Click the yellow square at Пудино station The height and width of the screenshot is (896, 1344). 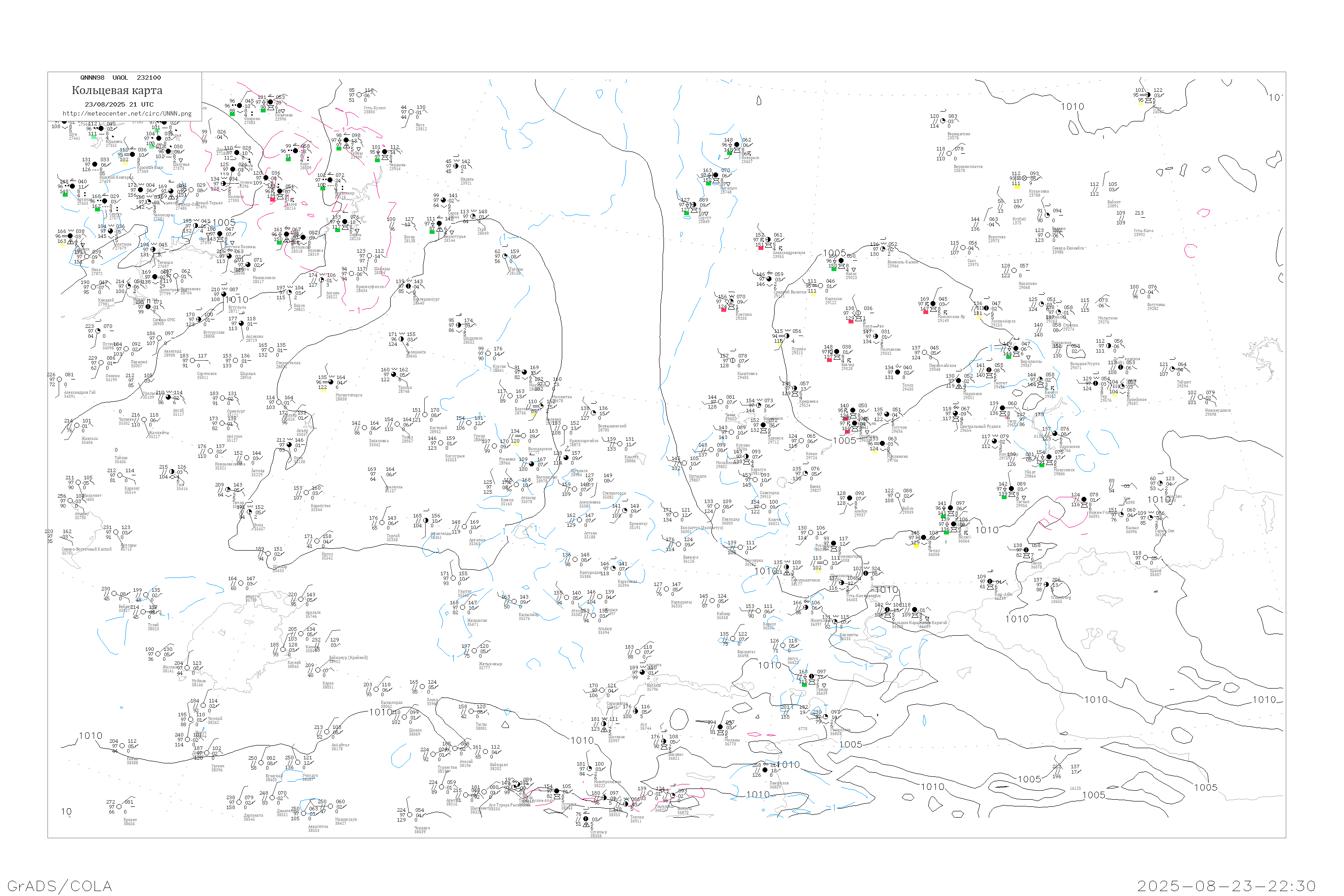coord(779,345)
